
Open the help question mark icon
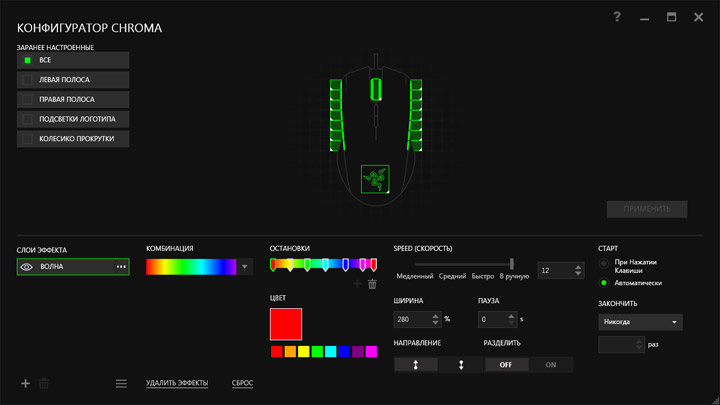click(x=617, y=17)
